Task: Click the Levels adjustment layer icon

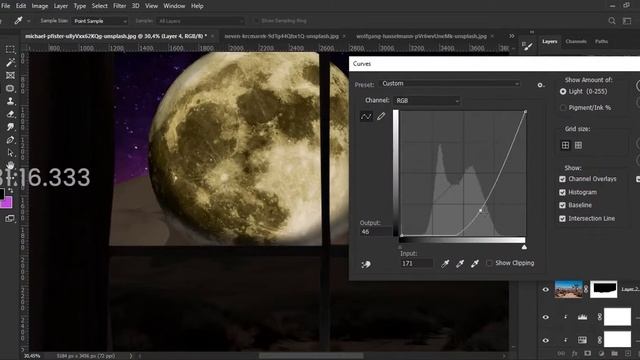Action: [582, 317]
